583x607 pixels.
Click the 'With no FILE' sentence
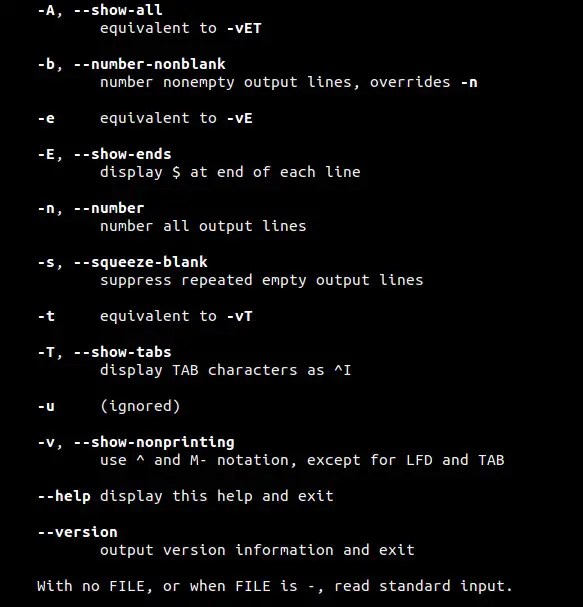coord(275,586)
